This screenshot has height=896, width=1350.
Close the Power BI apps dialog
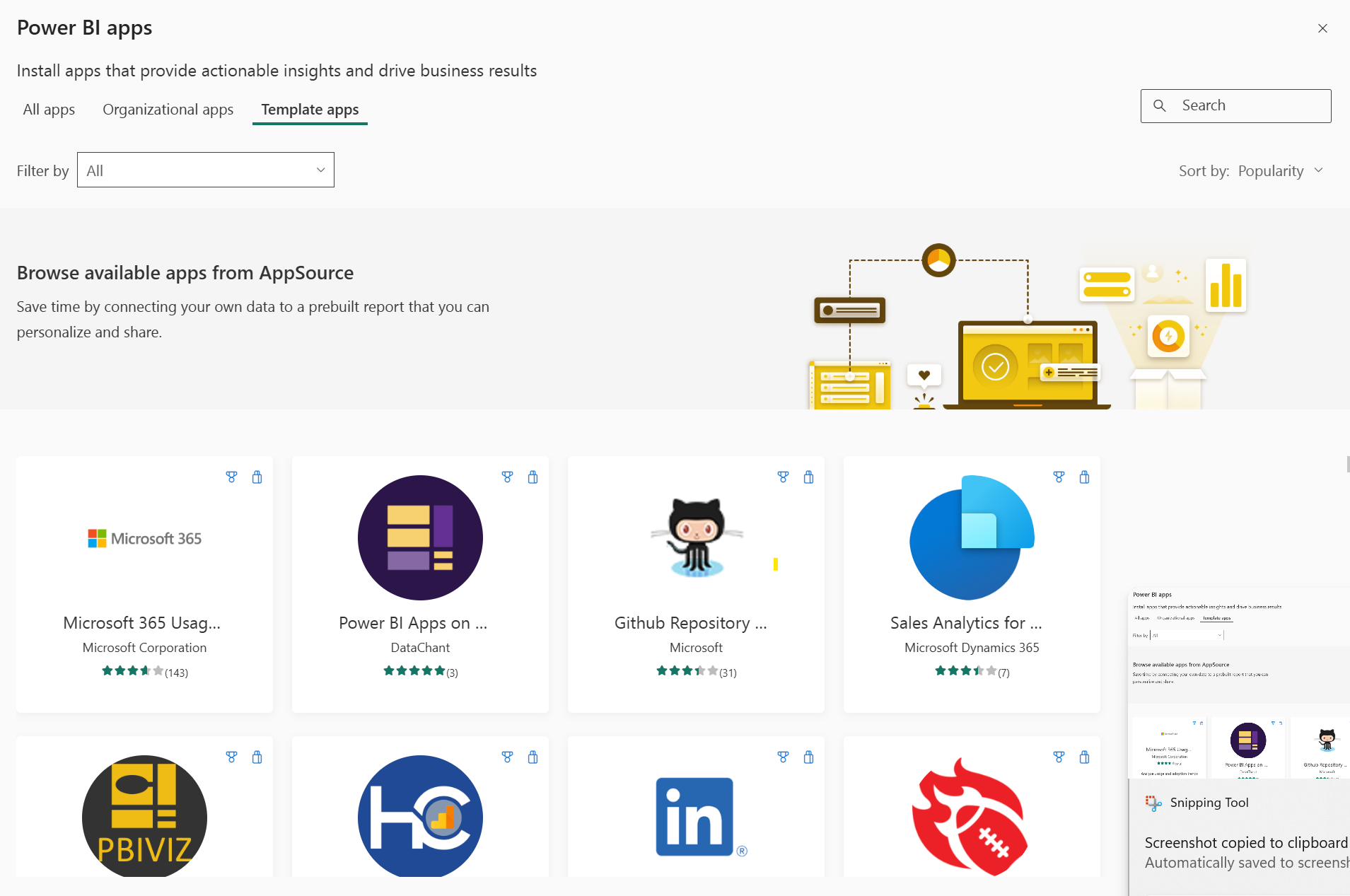pos(1322,28)
